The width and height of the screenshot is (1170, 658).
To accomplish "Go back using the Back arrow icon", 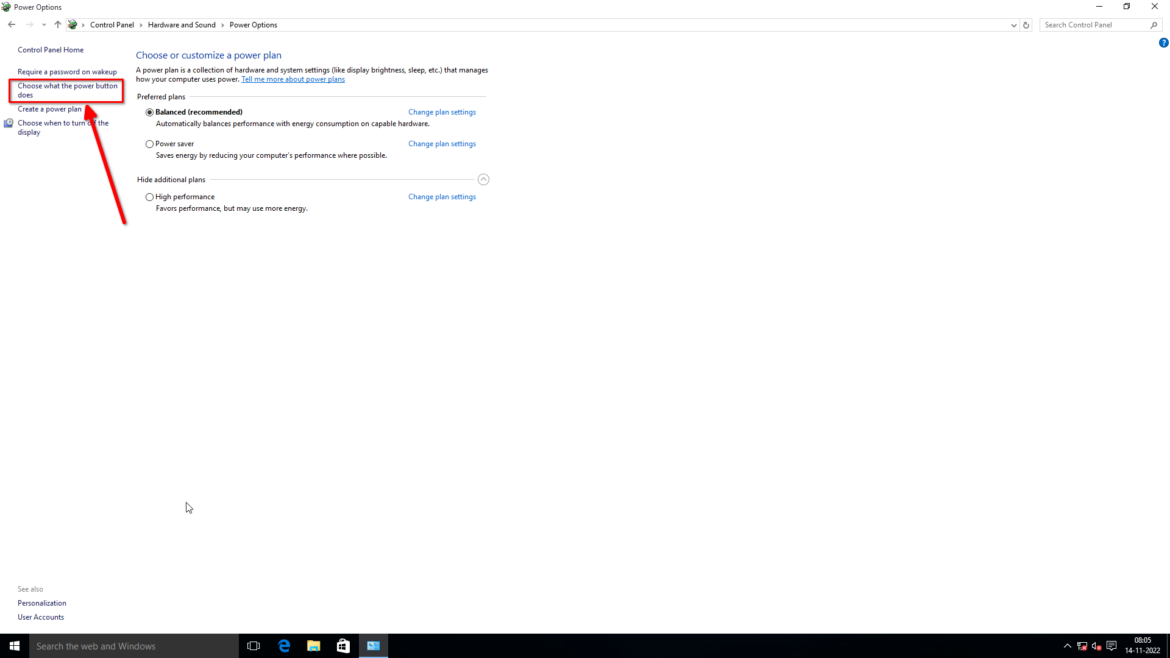I will point(12,25).
